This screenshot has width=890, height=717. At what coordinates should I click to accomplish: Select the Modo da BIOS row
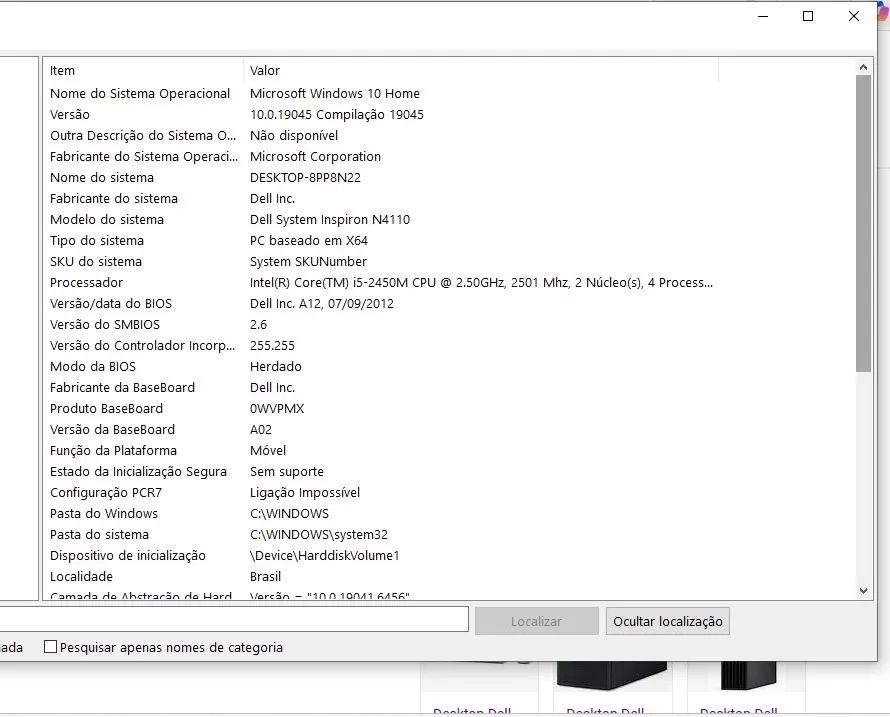[x=380, y=366]
